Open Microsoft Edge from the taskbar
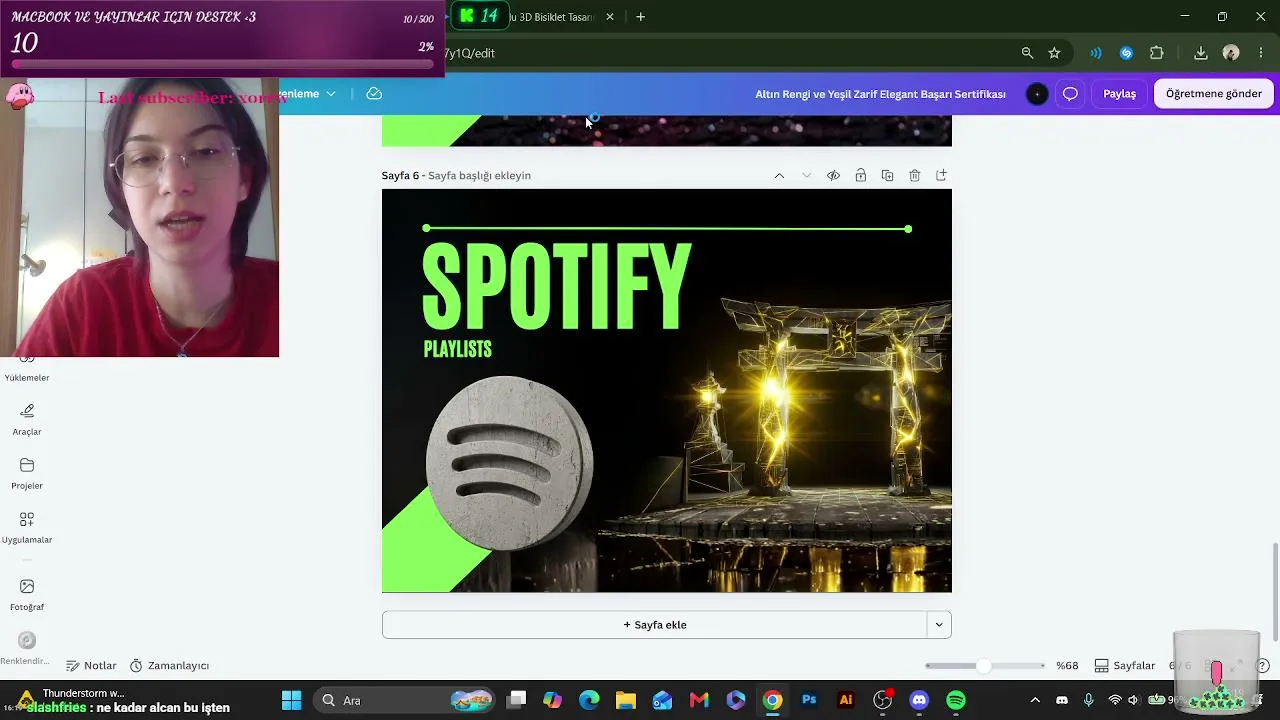Image resolution: width=1280 pixels, height=720 pixels. pos(589,700)
